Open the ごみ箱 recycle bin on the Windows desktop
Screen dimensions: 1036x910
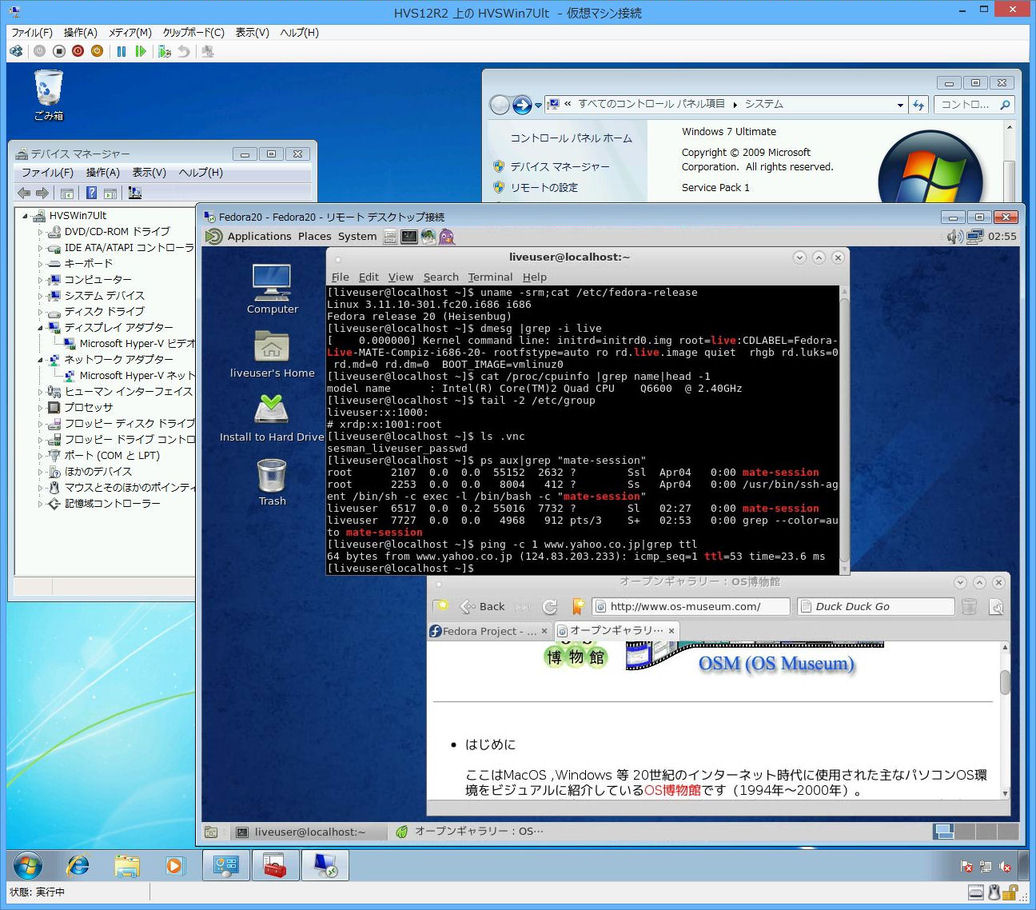click(49, 95)
